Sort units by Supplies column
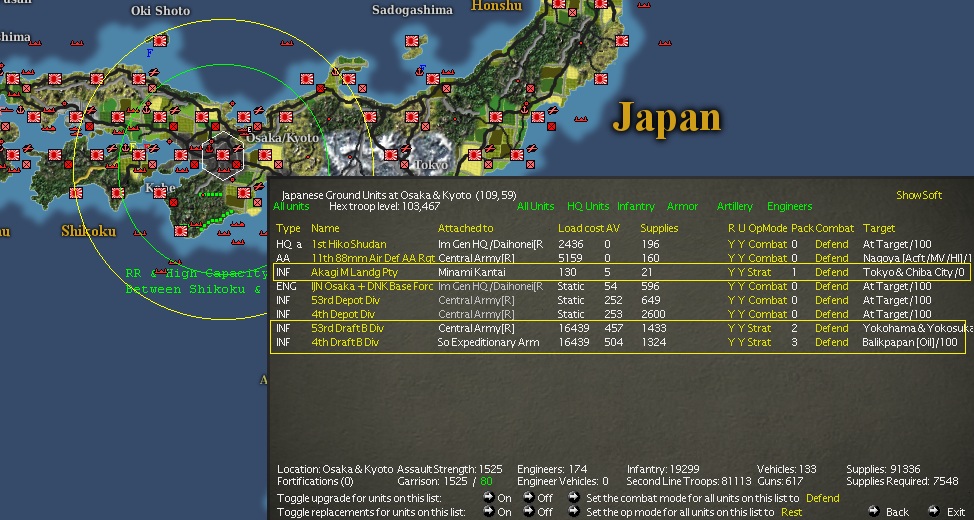The width and height of the screenshot is (974, 520). [x=659, y=229]
